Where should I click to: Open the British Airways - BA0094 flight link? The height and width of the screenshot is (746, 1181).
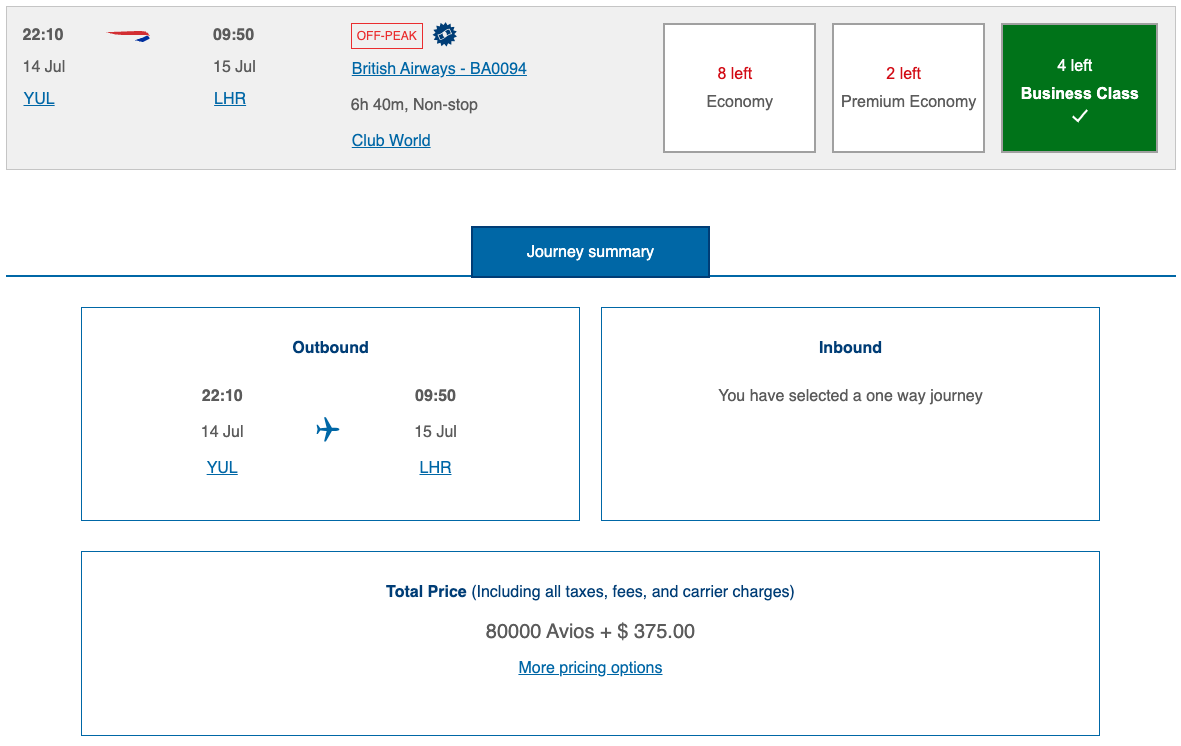pyautogui.click(x=439, y=68)
